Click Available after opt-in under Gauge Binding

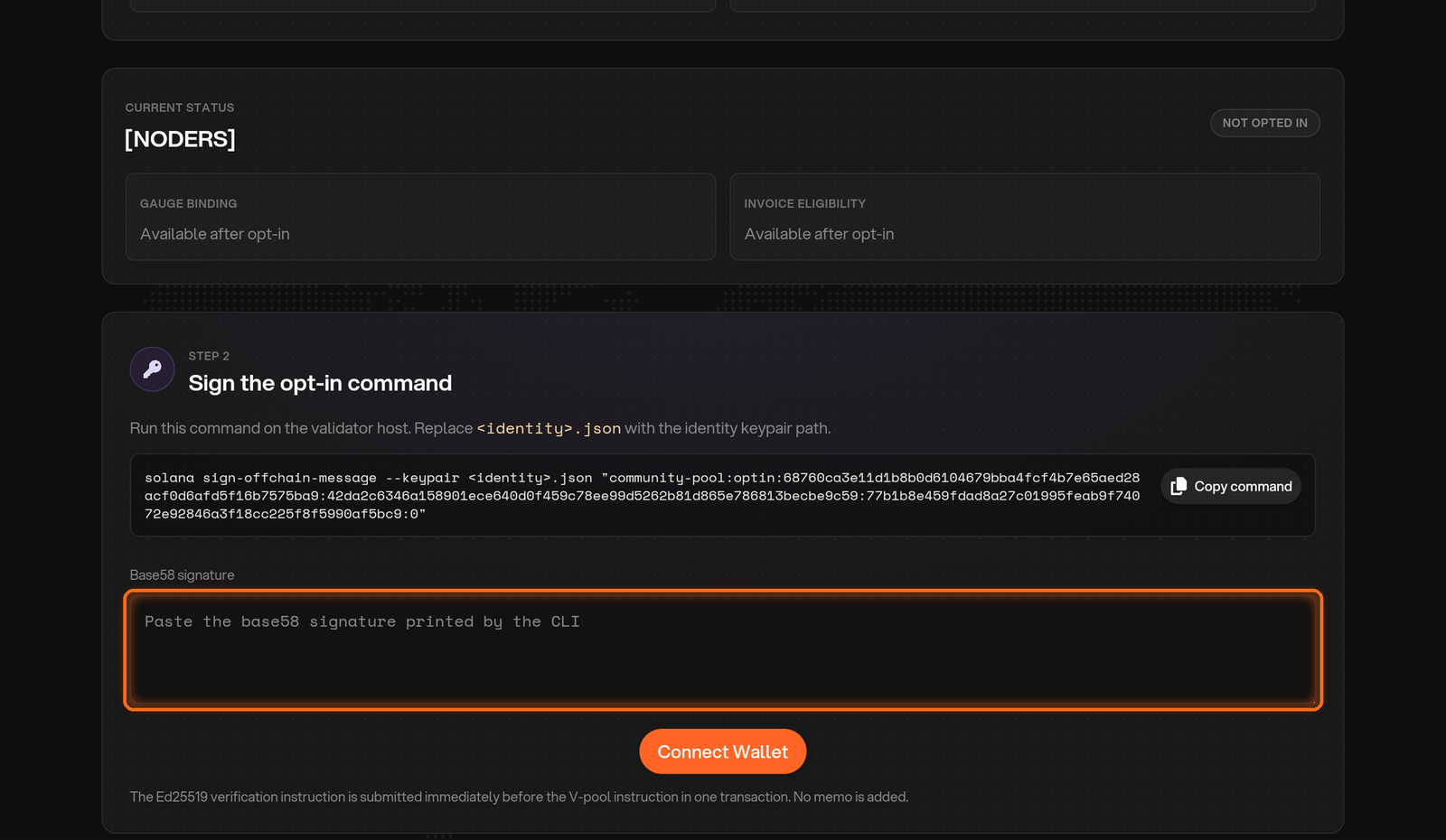click(x=215, y=234)
